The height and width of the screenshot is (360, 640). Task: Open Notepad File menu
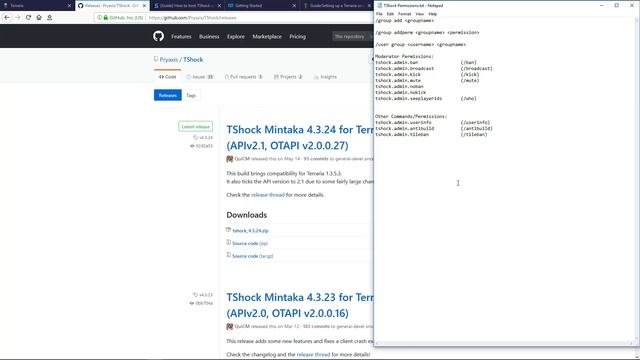(x=379, y=14)
